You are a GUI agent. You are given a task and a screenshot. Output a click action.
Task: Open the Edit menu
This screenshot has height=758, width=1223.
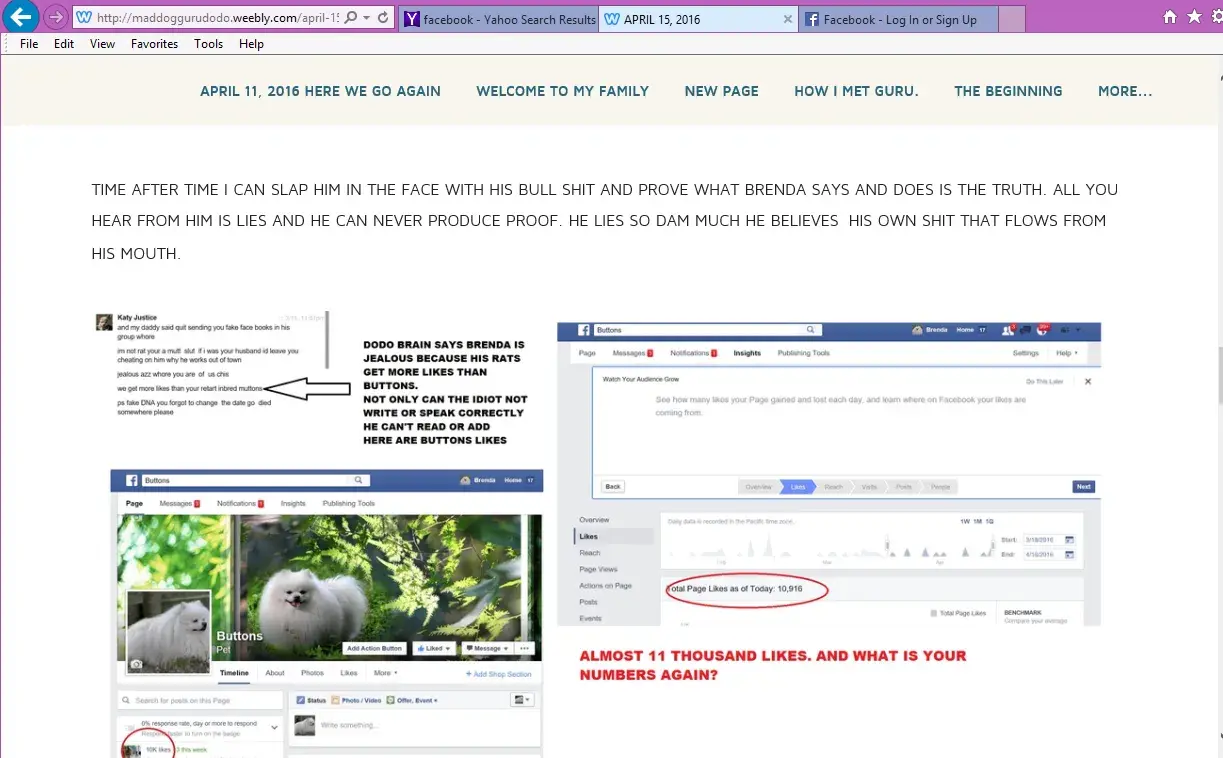click(x=64, y=44)
